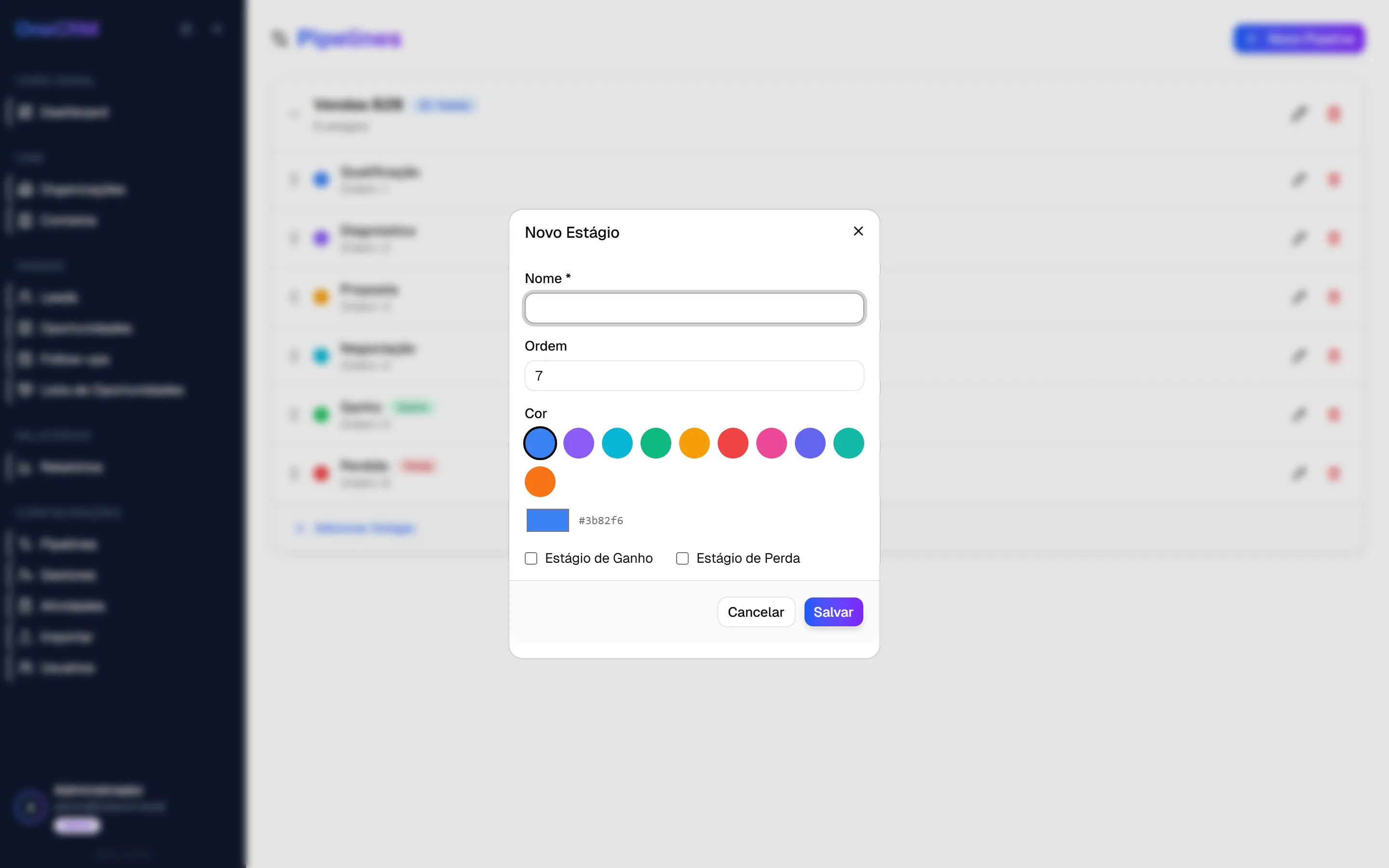Viewport: 1389px width, 868px height.
Task: Enable the Estágio de Ganho checkbox
Action: (531, 558)
